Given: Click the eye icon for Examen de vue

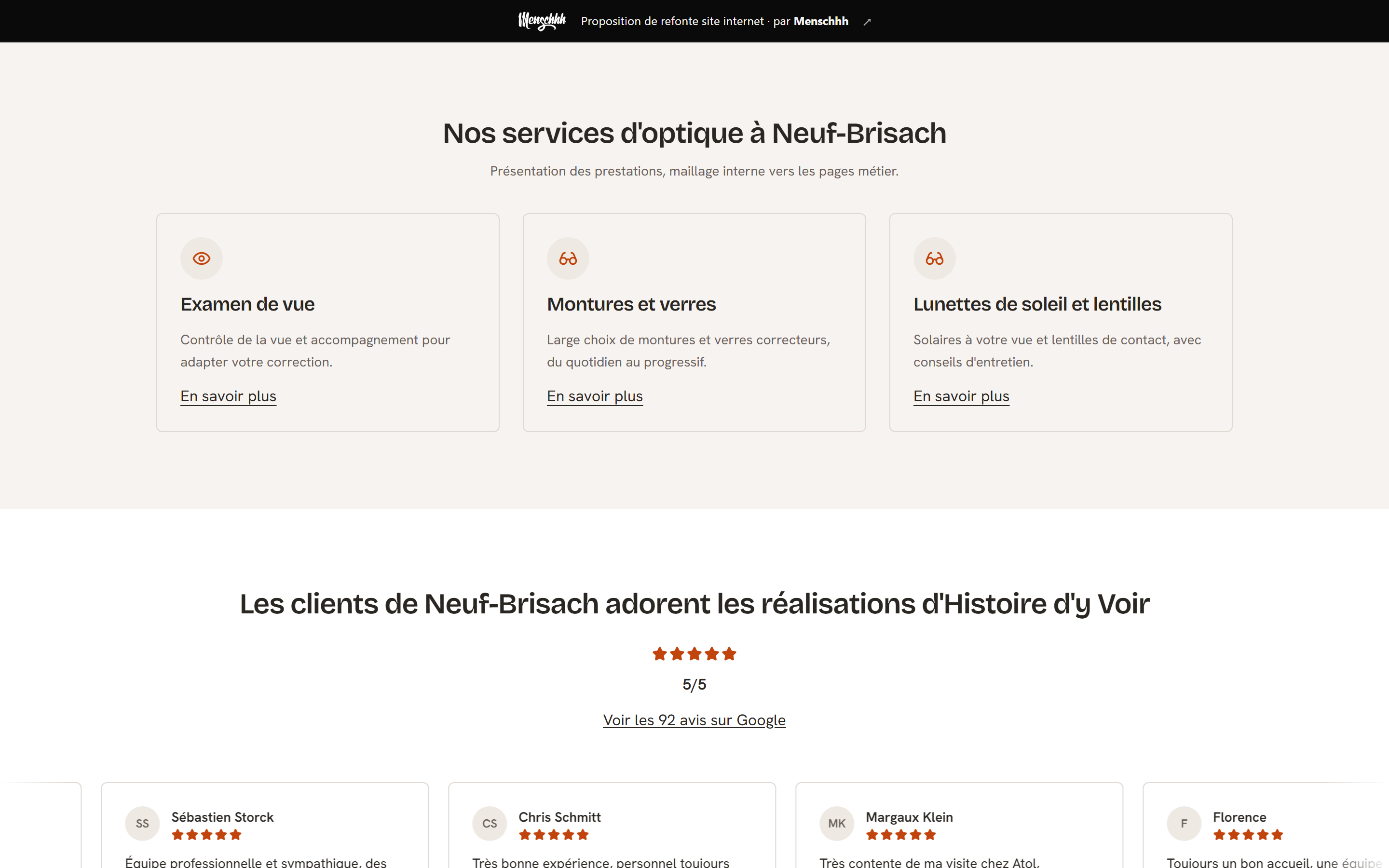Looking at the screenshot, I should coord(202,258).
